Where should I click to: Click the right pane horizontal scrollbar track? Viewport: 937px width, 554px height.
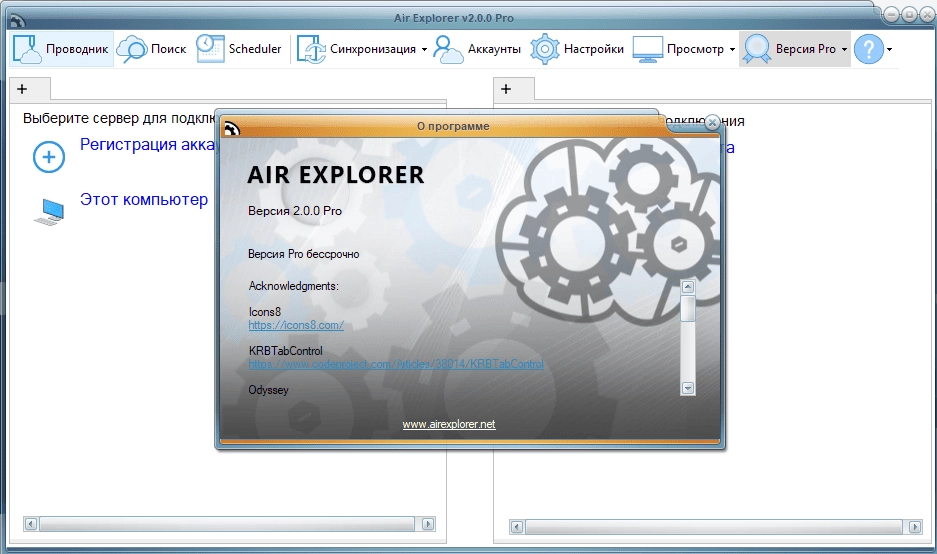714,527
